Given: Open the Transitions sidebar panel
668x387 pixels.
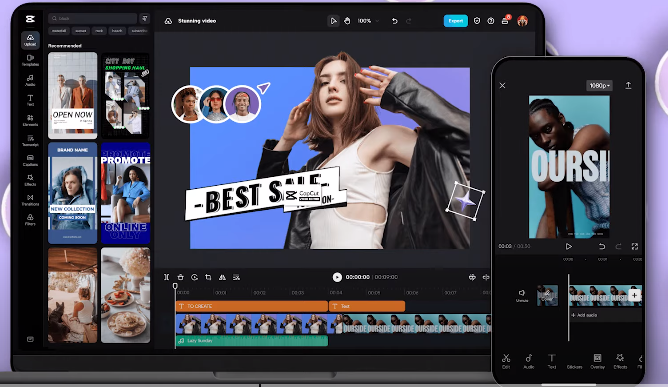Looking at the screenshot, I should click(x=30, y=200).
